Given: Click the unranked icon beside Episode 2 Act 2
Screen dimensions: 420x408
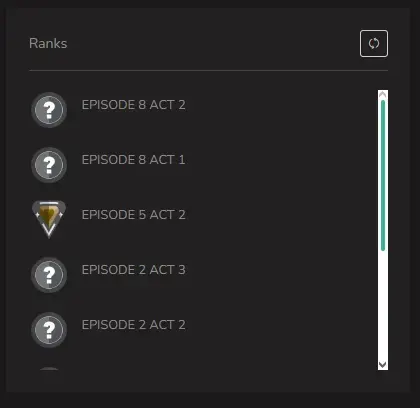Looking at the screenshot, I should [x=49, y=330].
